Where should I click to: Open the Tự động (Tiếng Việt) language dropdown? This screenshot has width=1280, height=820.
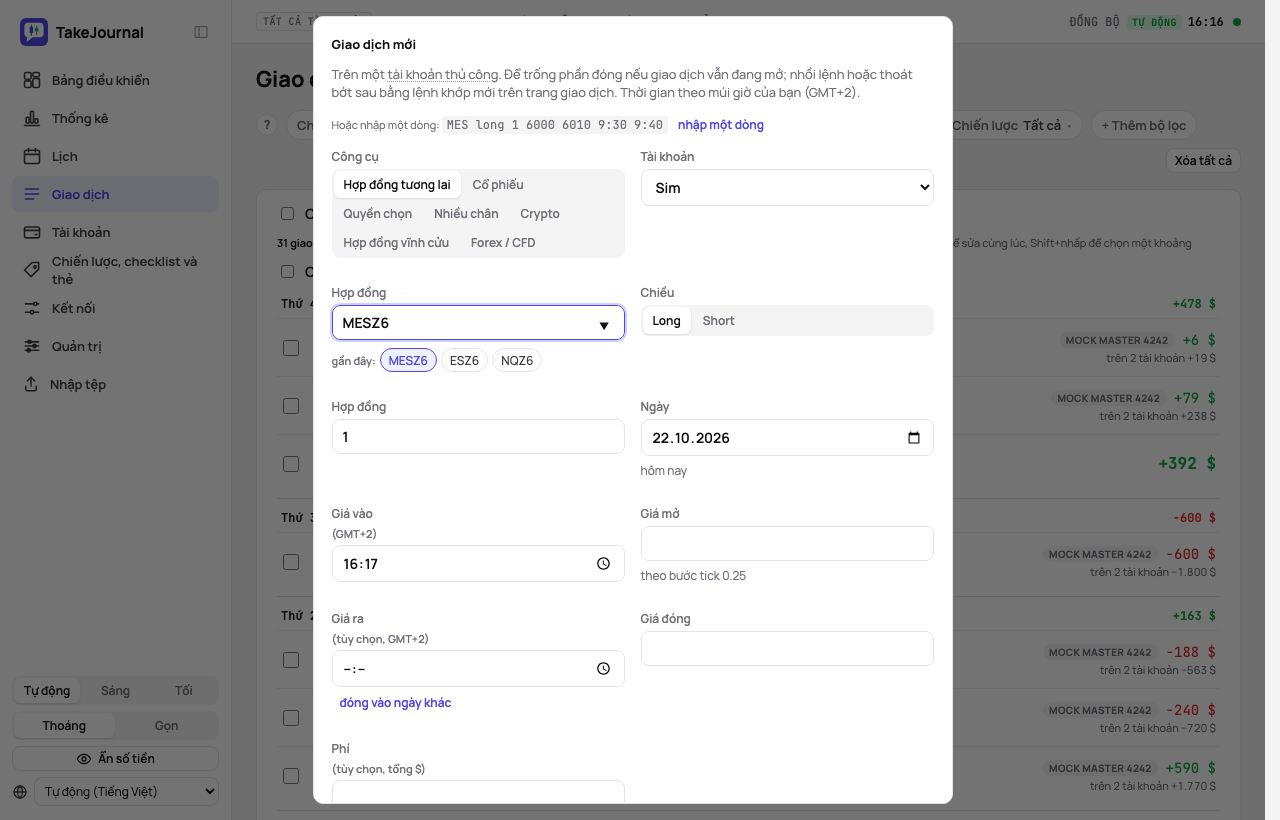pyautogui.click(x=127, y=792)
